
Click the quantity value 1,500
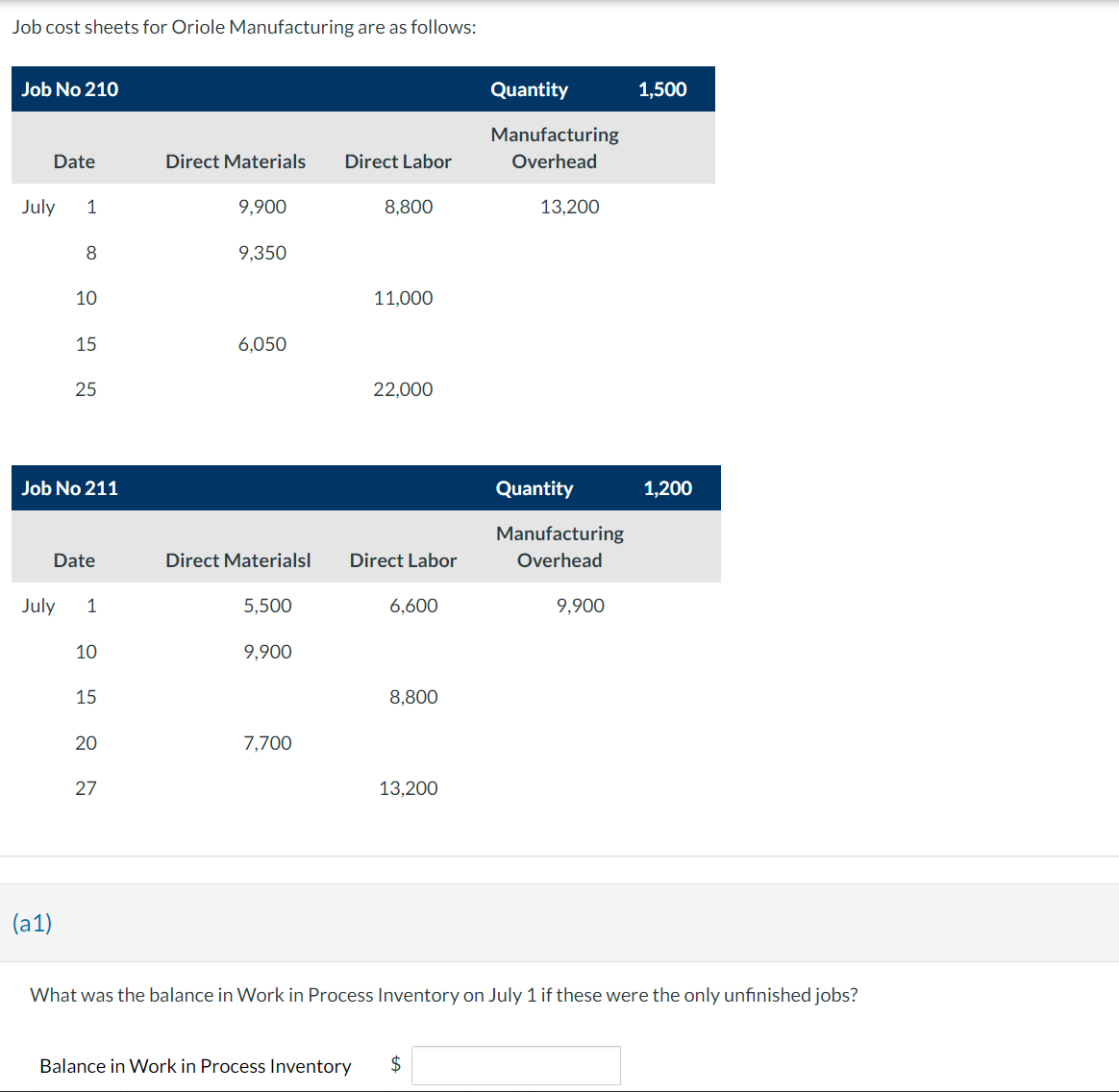pos(662,89)
